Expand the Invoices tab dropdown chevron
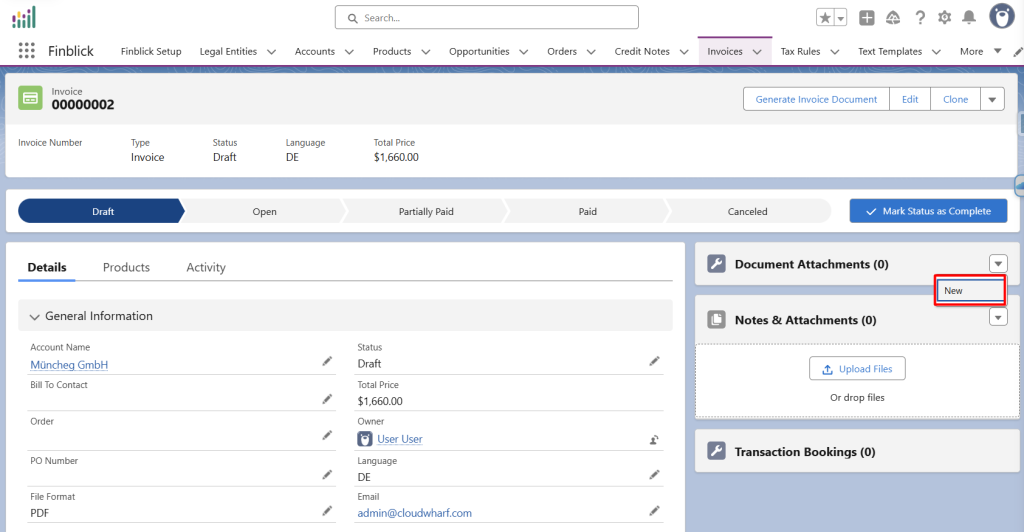This screenshot has width=1024, height=532. (x=757, y=52)
